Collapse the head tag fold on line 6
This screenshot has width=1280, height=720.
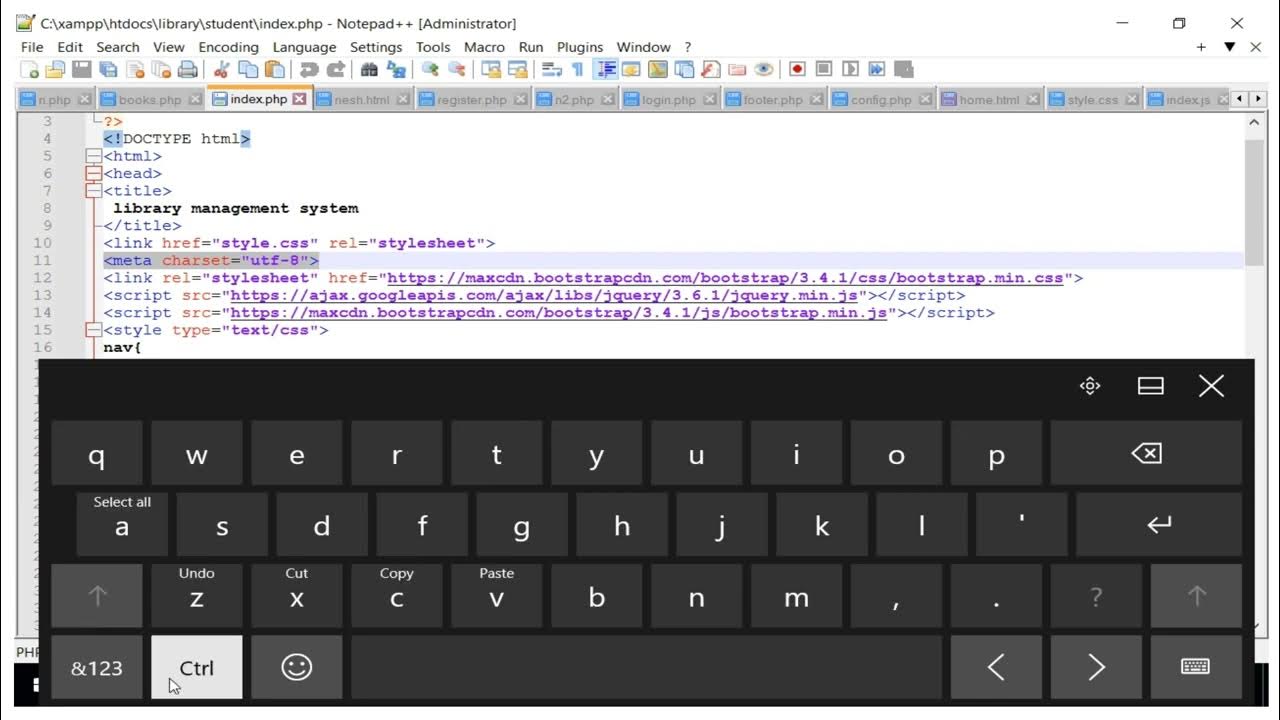93,174
